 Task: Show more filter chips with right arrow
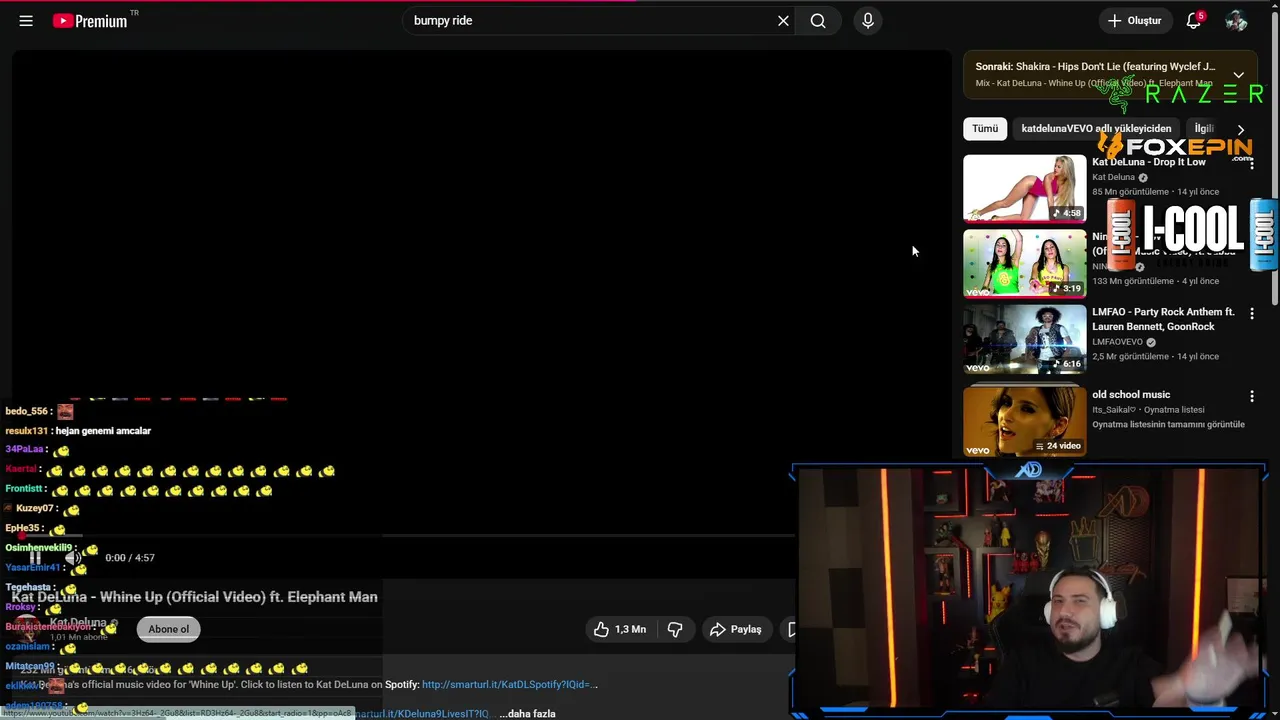1241,130
